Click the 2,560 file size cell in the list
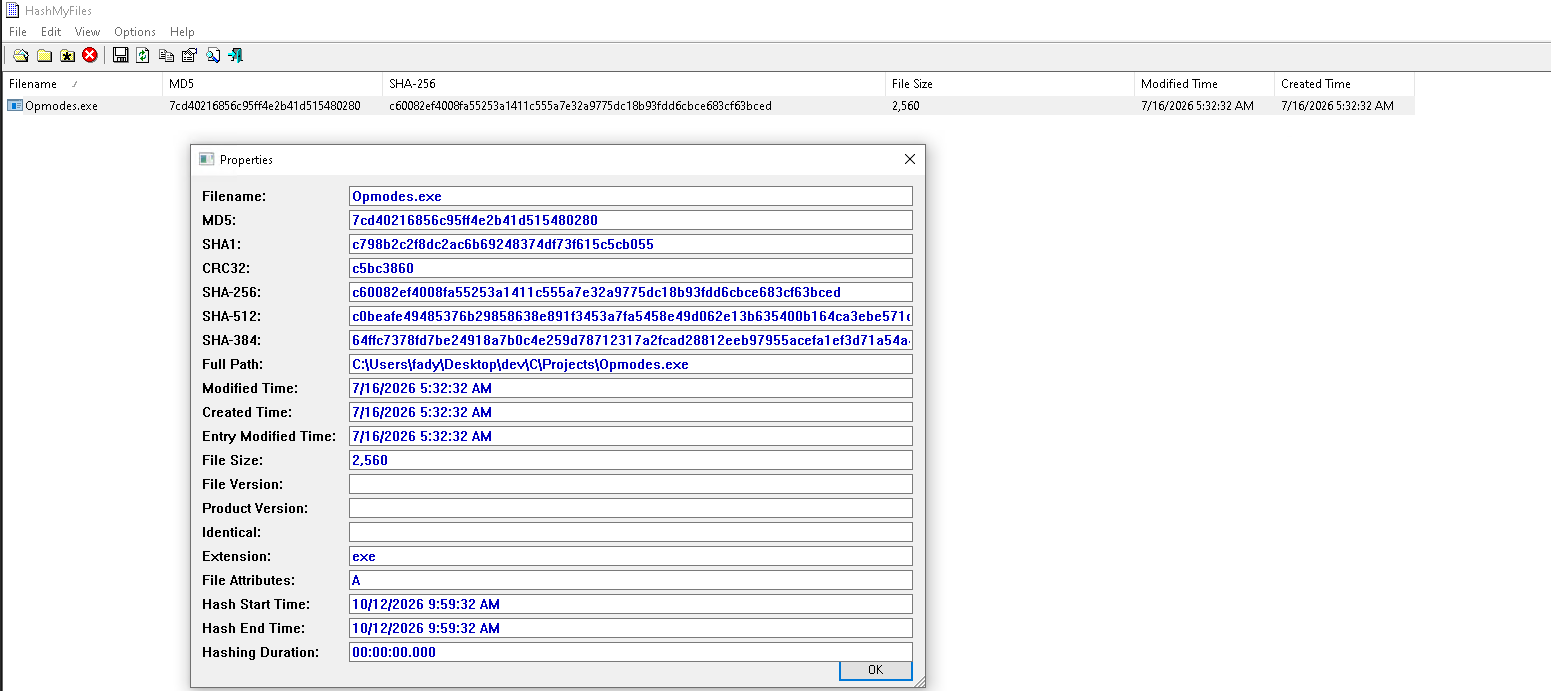 tap(906, 106)
